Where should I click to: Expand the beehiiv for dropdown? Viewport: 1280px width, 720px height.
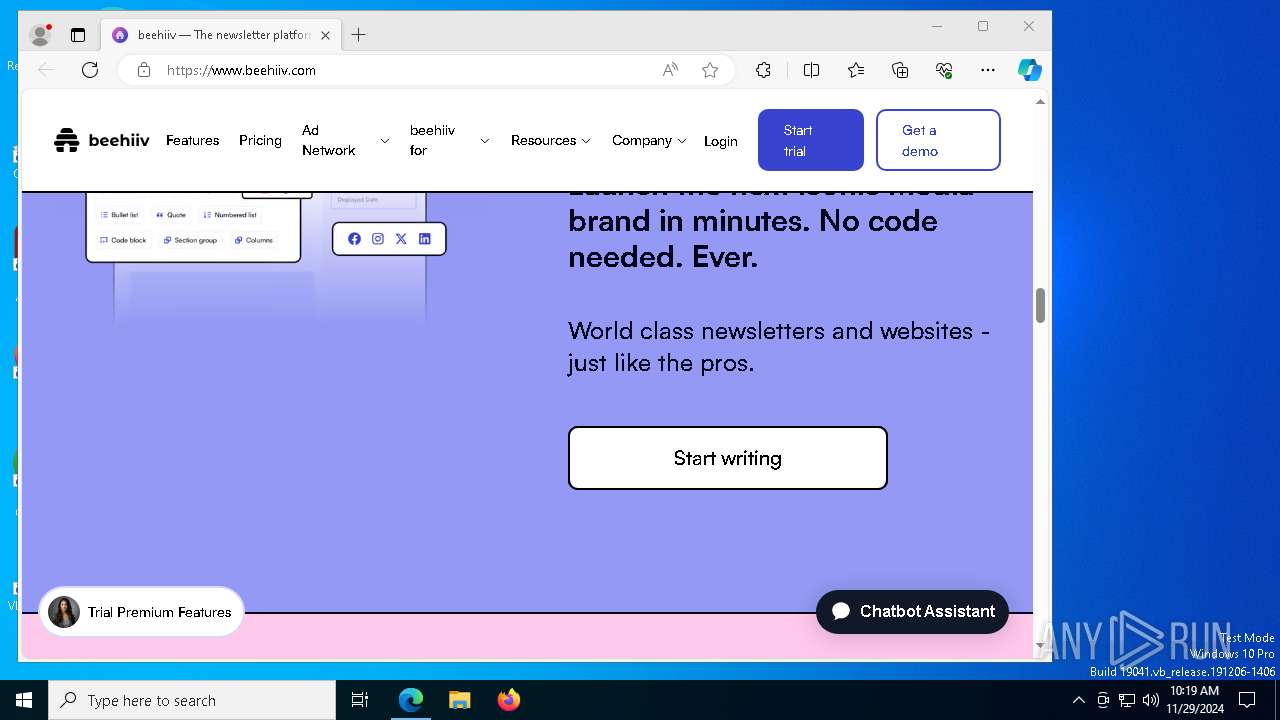click(449, 140)
